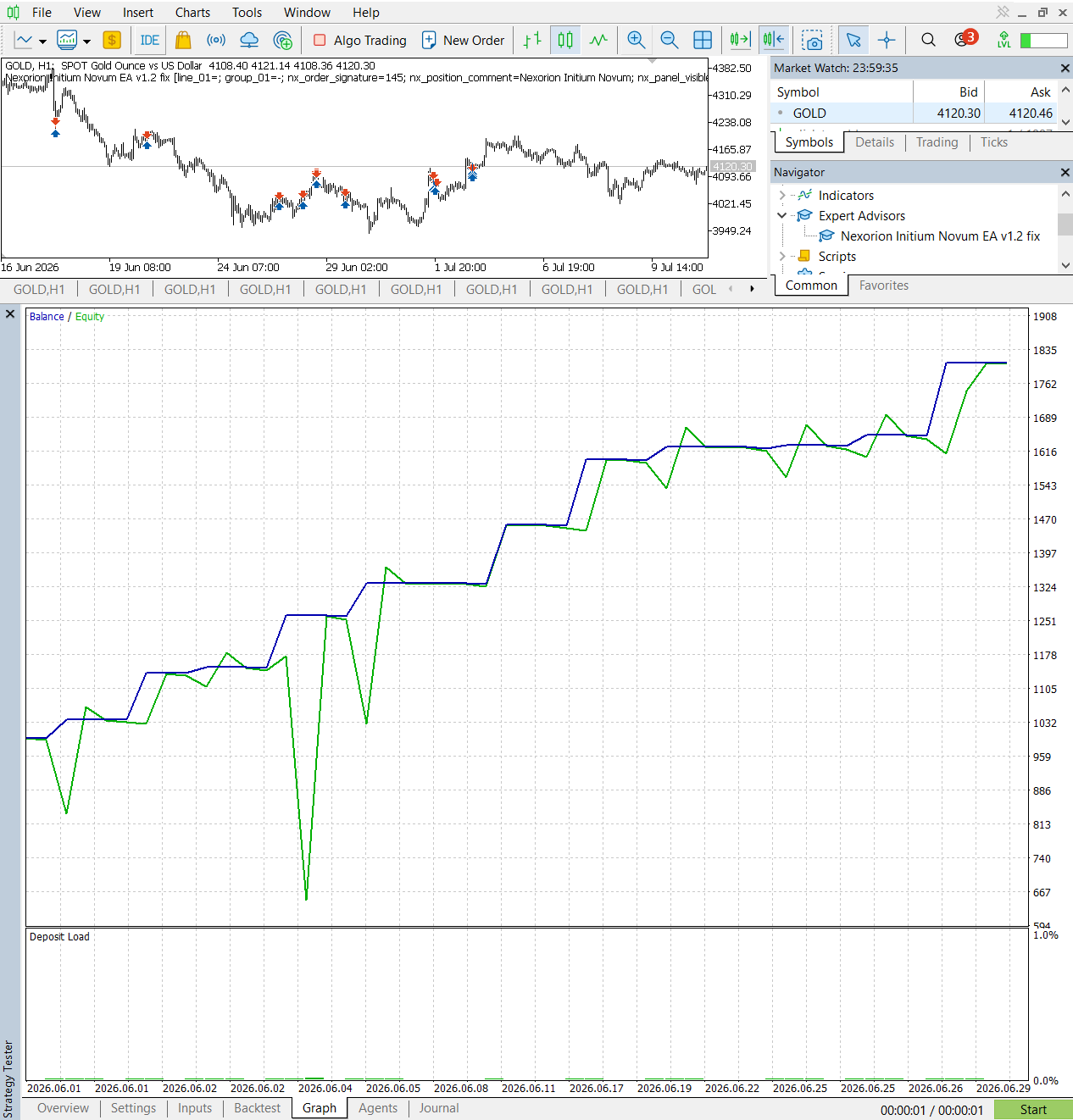Close the Navigator panel
Screen dimensions: 1073x1120
(x=1065, y=172)
